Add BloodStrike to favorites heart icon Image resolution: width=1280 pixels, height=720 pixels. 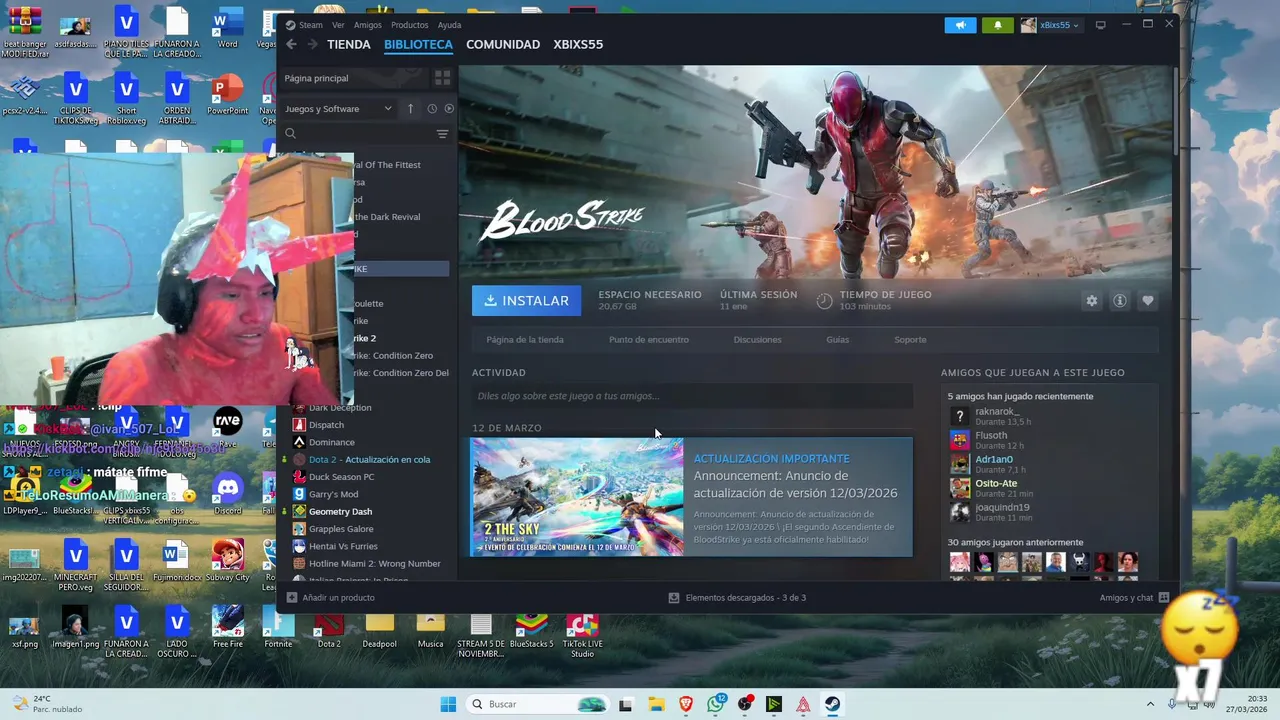(x=1148, y=301)
